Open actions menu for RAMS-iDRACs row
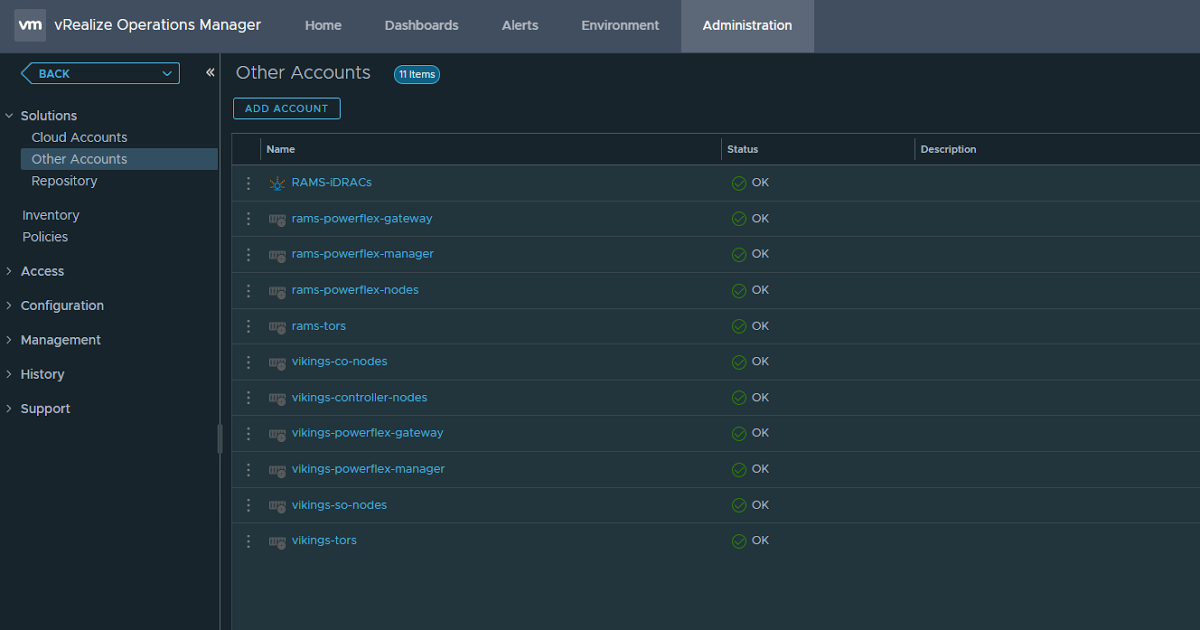Screen dimensions: 1200x630 point(248,183)
